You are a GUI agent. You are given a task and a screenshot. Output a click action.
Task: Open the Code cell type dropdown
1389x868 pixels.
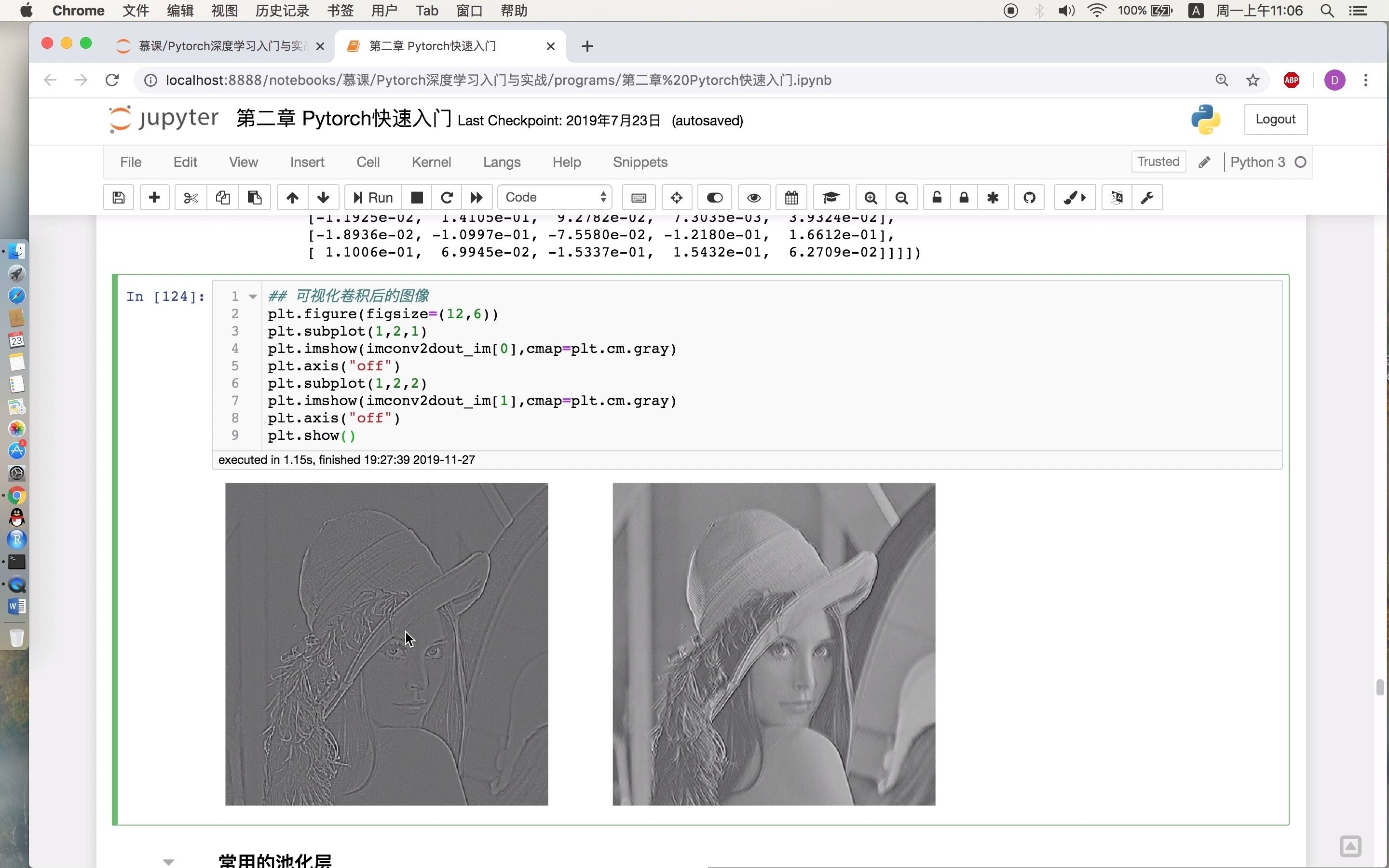555,198
